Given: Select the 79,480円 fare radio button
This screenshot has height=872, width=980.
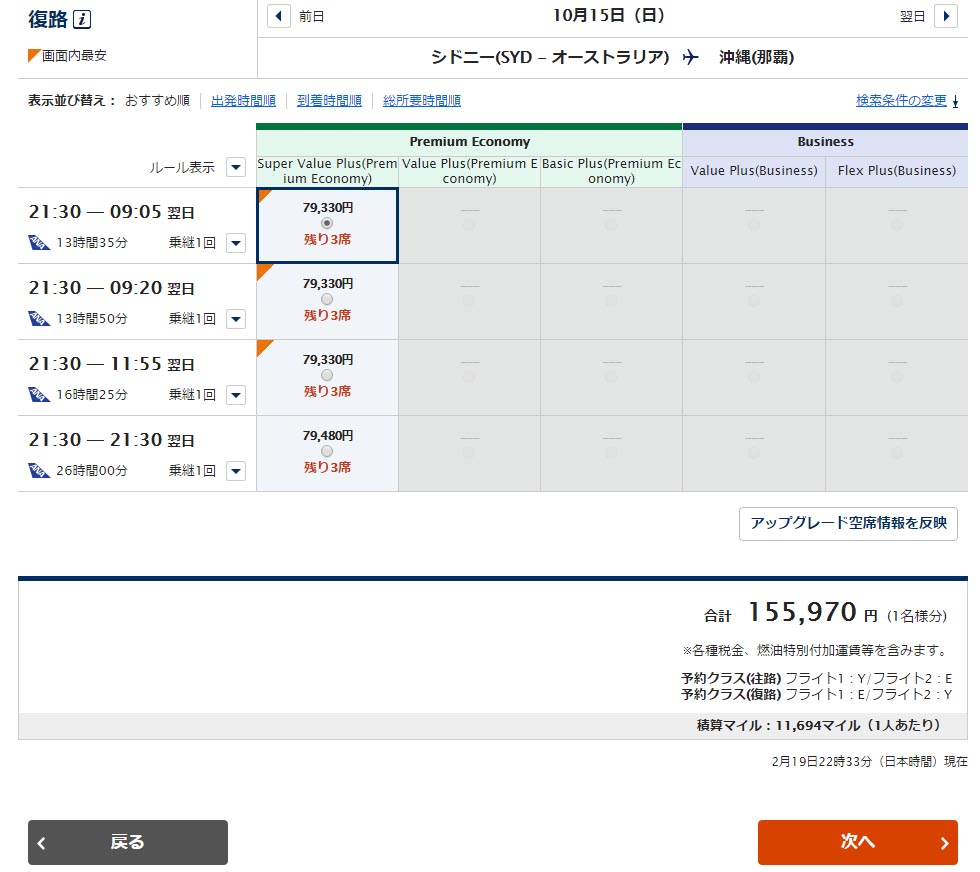Looking at the screenshot, I should click(327, 451).
